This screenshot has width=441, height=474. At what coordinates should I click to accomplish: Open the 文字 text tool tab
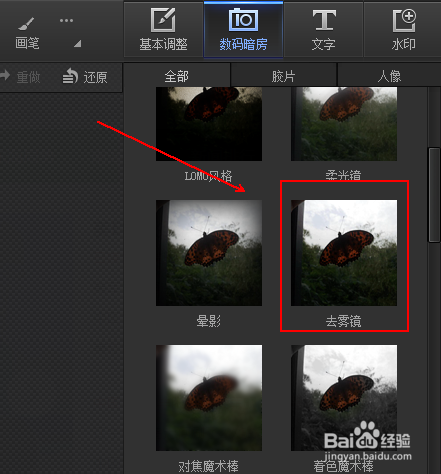(323, 29)
